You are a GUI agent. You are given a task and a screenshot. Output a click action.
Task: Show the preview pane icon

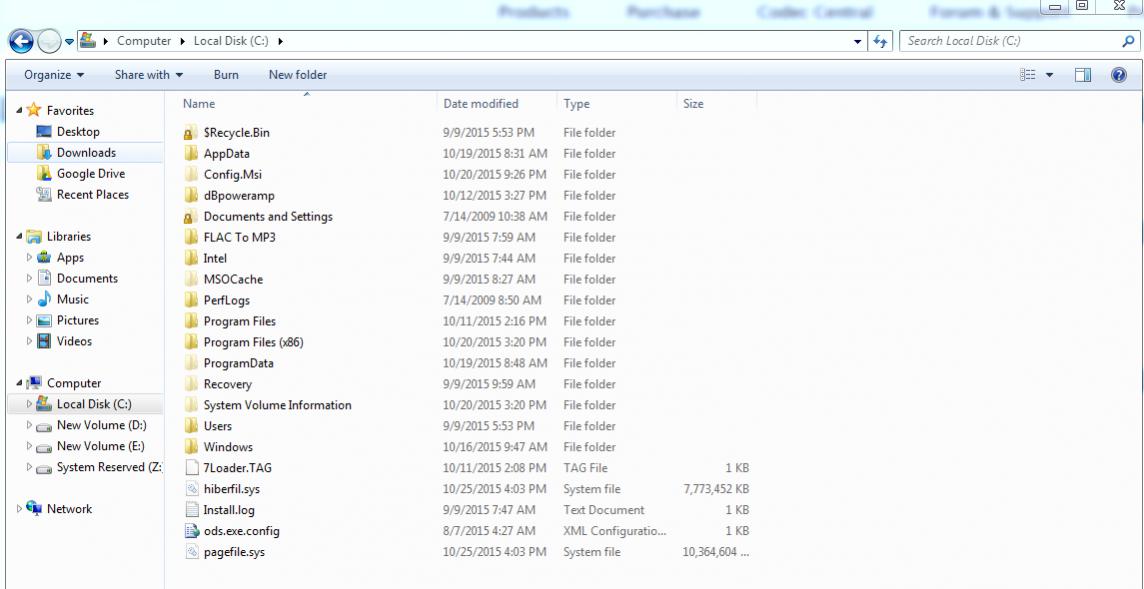(x=1083, y=75)
